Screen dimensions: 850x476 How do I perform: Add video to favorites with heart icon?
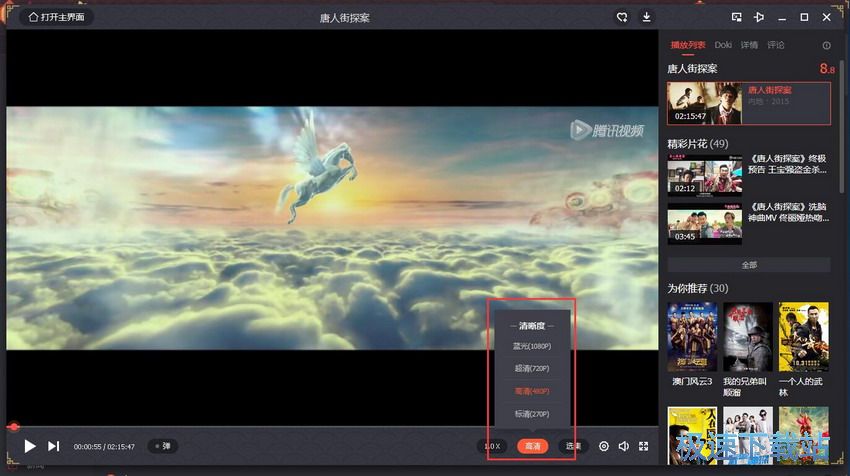coord(622,17)
